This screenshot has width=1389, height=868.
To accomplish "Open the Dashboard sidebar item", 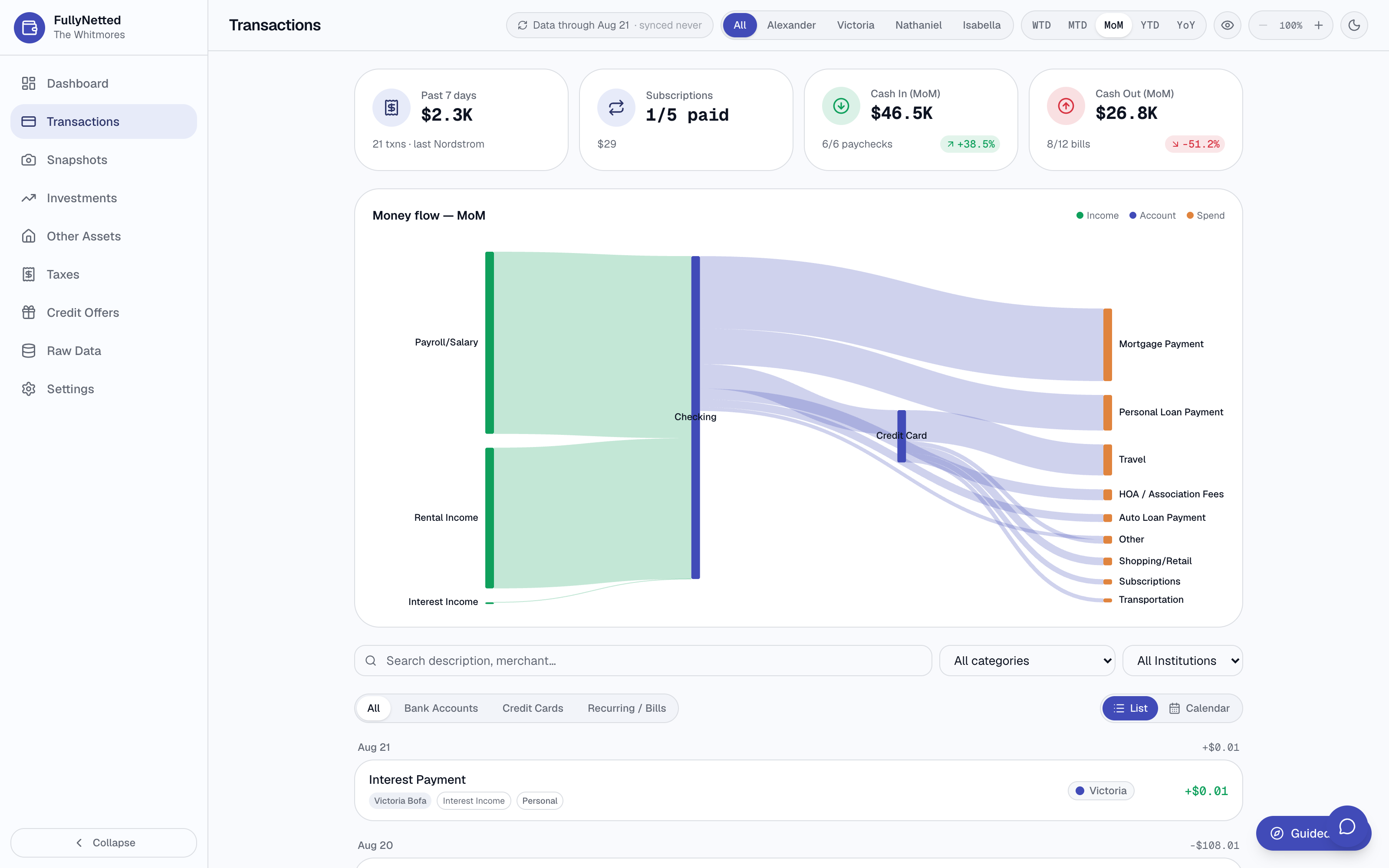I will [103, 84].
